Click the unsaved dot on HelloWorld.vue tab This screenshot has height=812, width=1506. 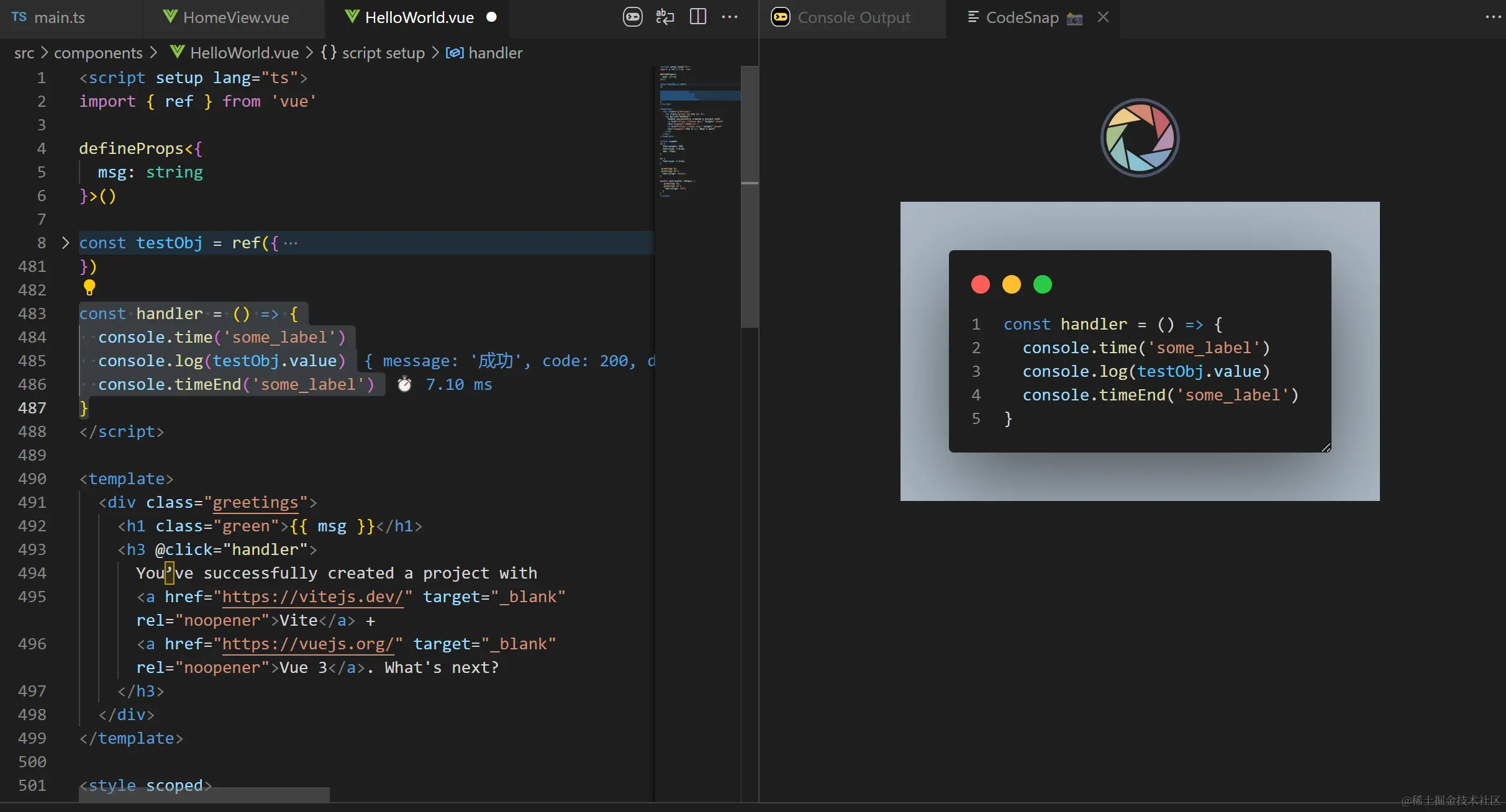pyautogui.click(x=491, y=17)
